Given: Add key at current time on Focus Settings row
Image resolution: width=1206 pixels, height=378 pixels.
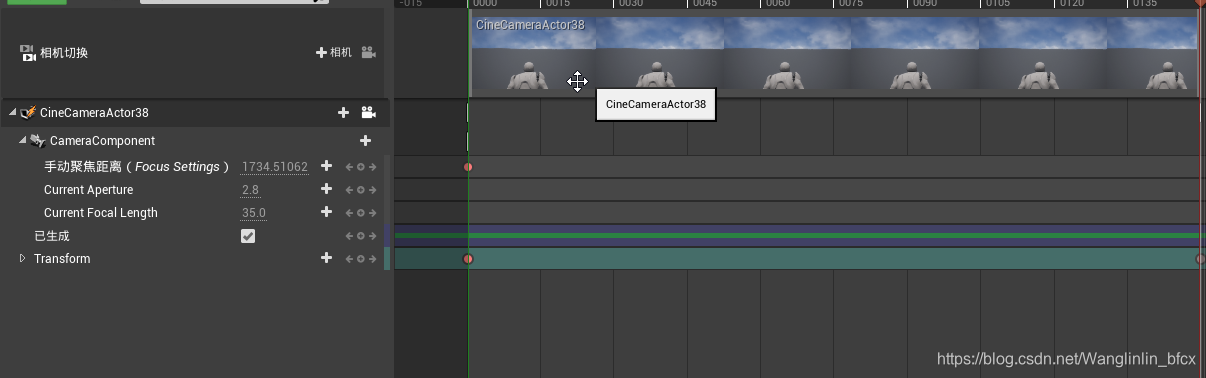Looking at the screenshot, I should 361,167.
